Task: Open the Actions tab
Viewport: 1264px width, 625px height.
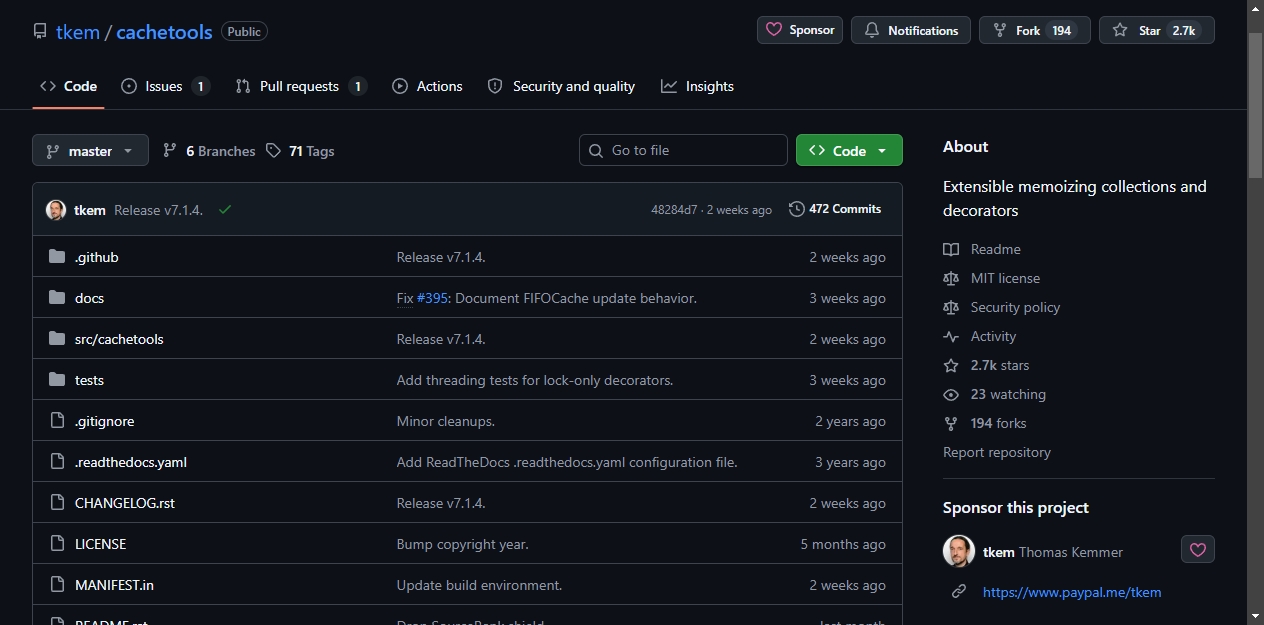Action: [x=427, y=86]
